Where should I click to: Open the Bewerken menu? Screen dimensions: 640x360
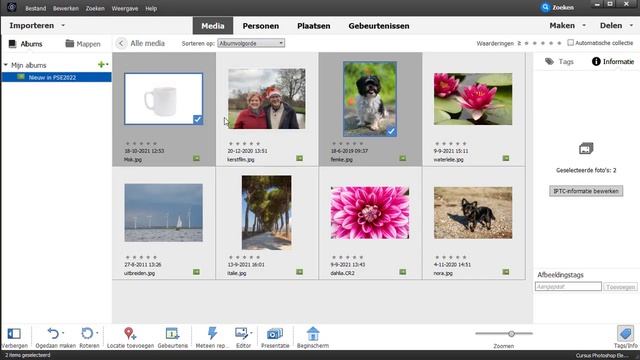(x=66, y=8)
